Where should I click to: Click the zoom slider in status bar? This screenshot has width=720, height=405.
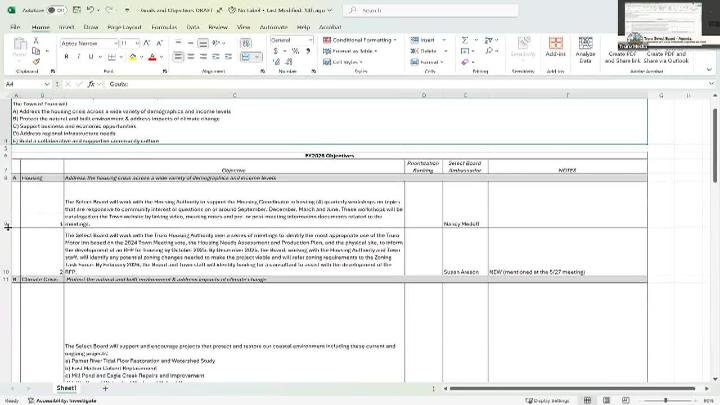[x=666, y=400]
